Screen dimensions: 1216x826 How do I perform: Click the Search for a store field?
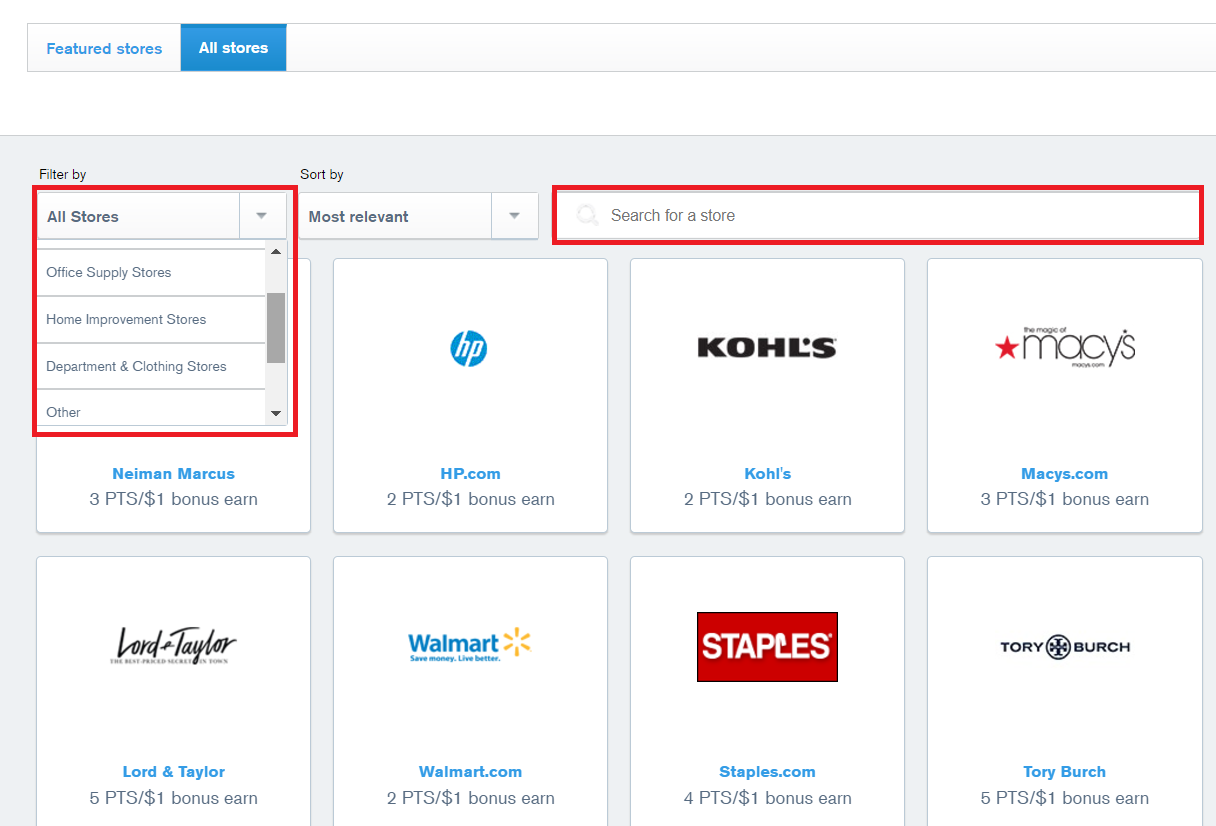878,215
